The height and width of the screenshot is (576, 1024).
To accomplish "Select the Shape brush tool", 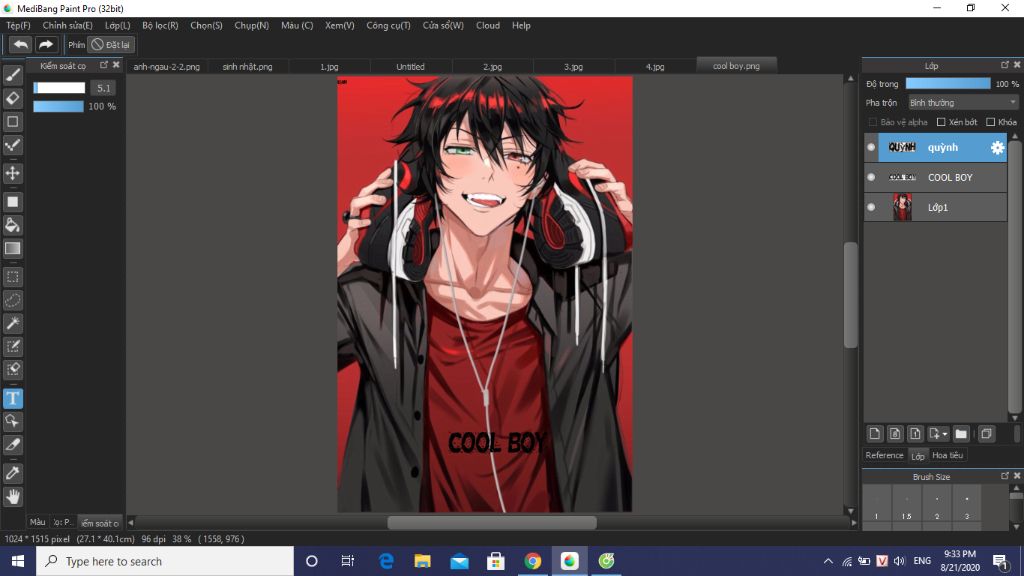I will point(12,121).
